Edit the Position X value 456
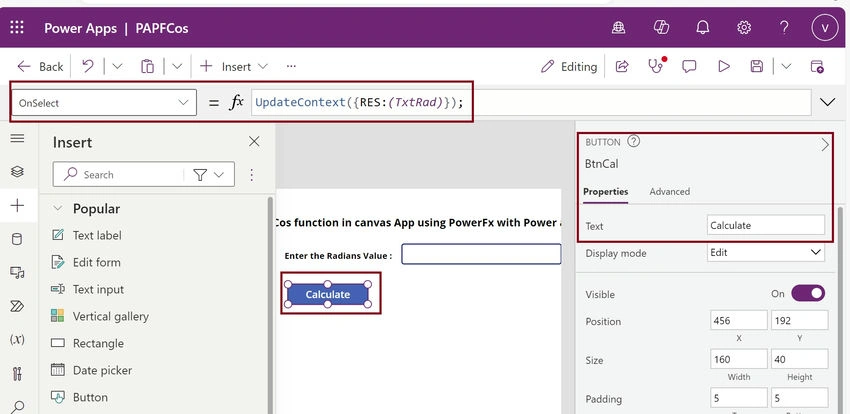Screen dimensions: 850x414 pyautogui.click(x=738, y=320)
